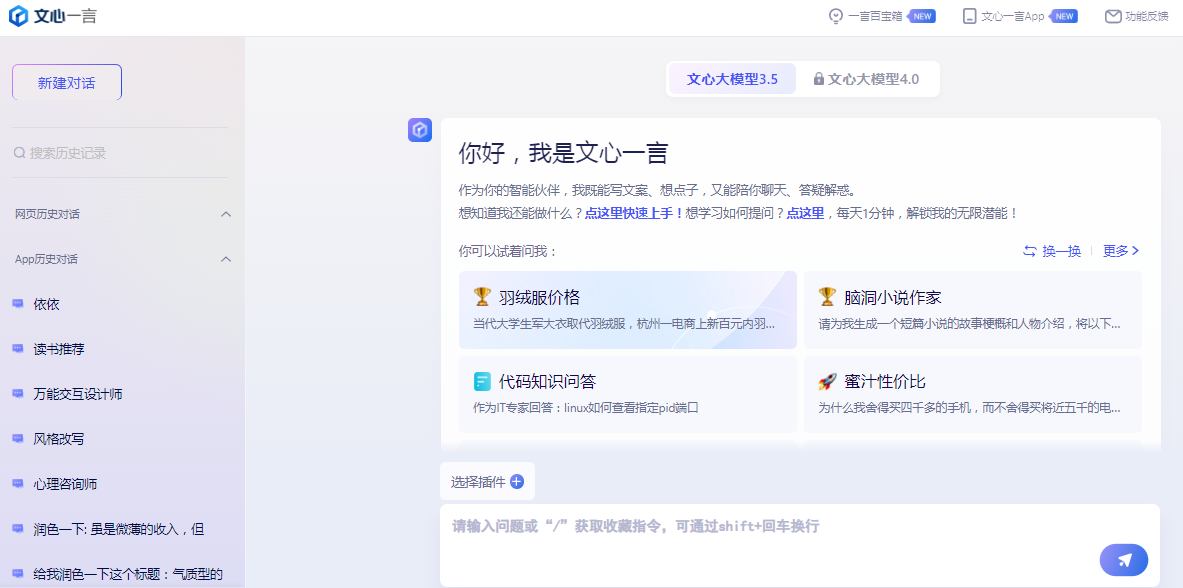Click chat icon beside 润色一下 conversation
The width and height of the screenshot is (1183, 588).
(18, 529)
